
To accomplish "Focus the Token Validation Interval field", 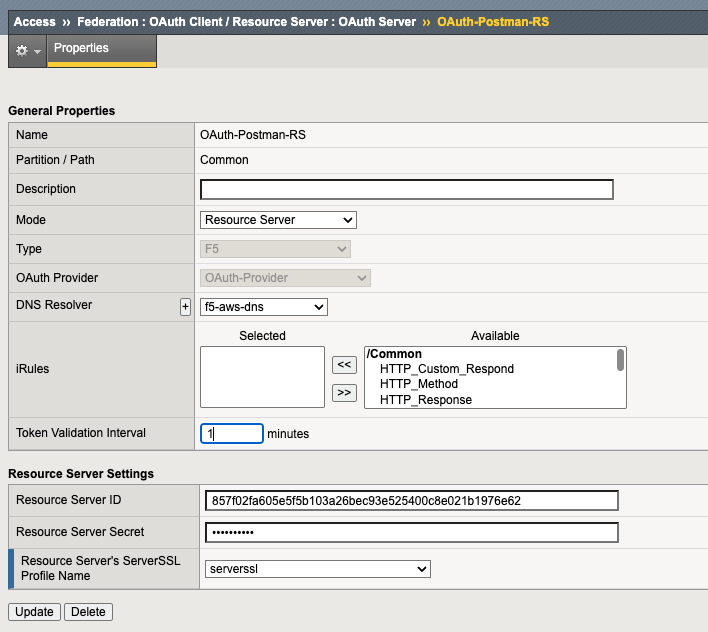I will [x=232, y=434].
